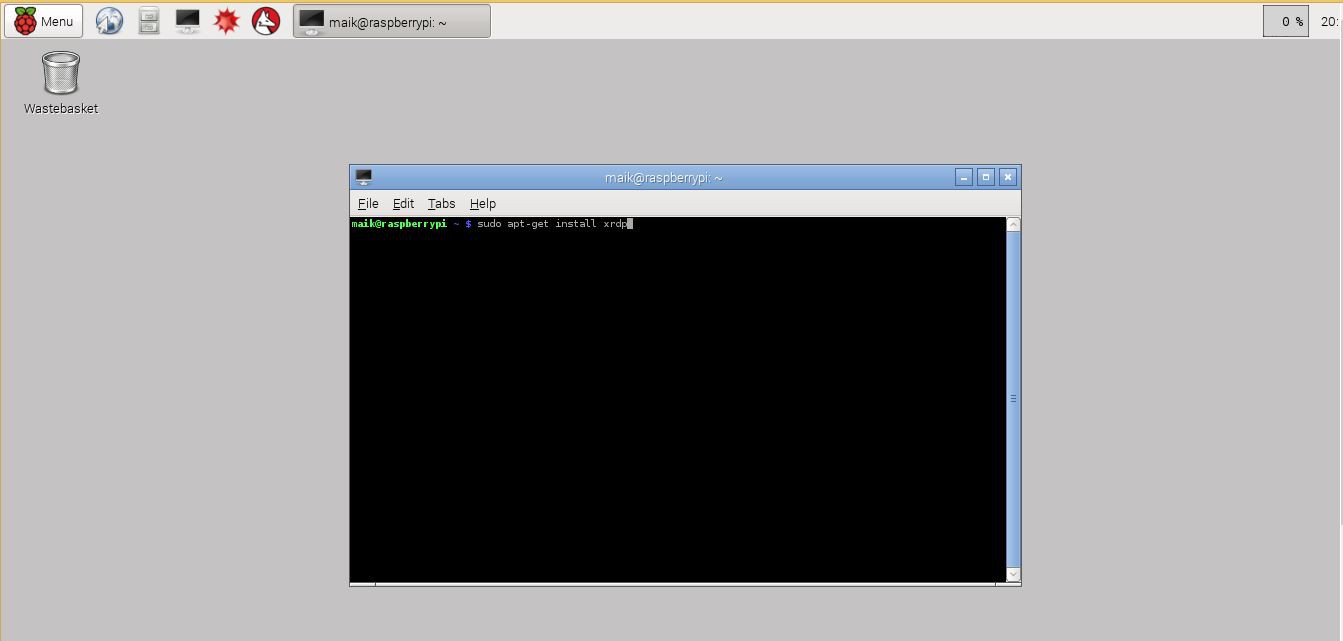Launch the web browser globe icon
Image resolution: width=1343 pixels, height=641 pixels.
click(109, 21)
